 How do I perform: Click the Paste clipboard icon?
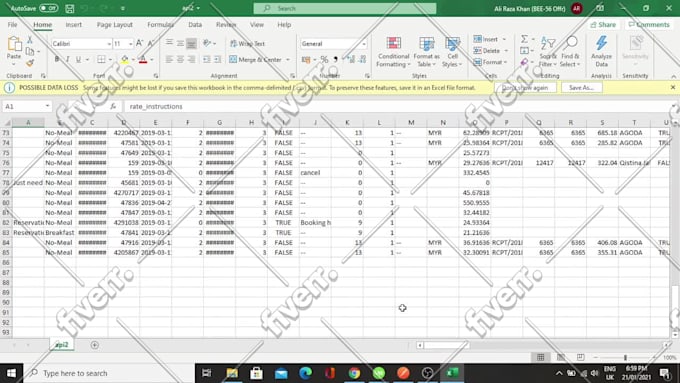pyautogui.click(x=14, y=44)
